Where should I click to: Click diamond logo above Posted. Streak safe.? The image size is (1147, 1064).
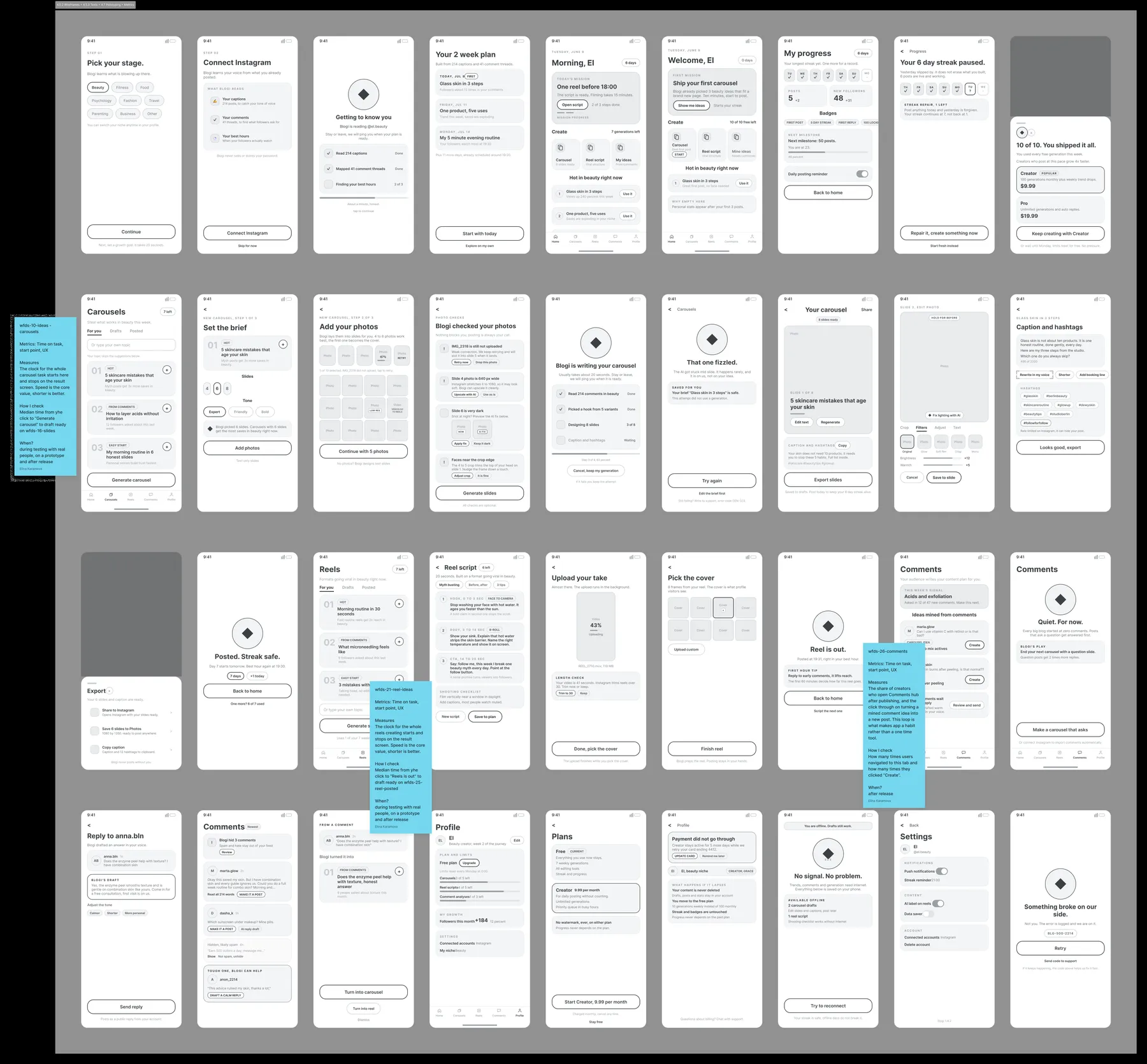(x=247, y=633)
